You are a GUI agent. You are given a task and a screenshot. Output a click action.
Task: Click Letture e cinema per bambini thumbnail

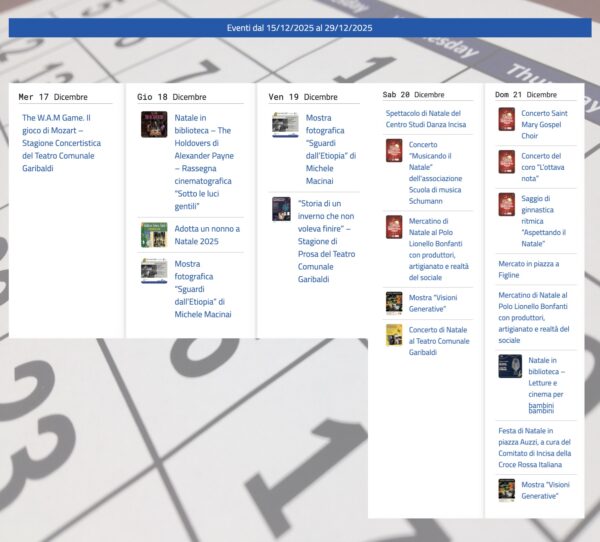(510, 366)
